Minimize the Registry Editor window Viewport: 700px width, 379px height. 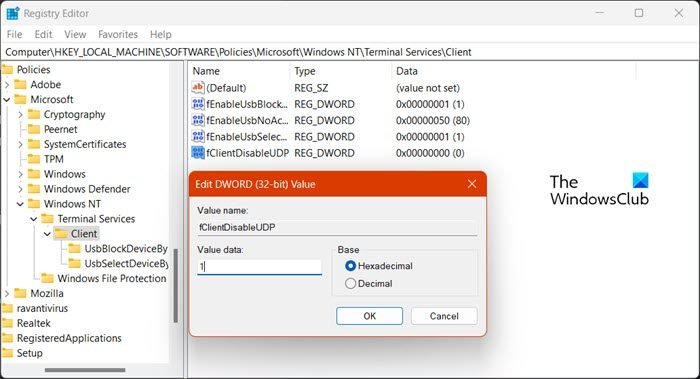pyautogui.click(x=600, y=13)
